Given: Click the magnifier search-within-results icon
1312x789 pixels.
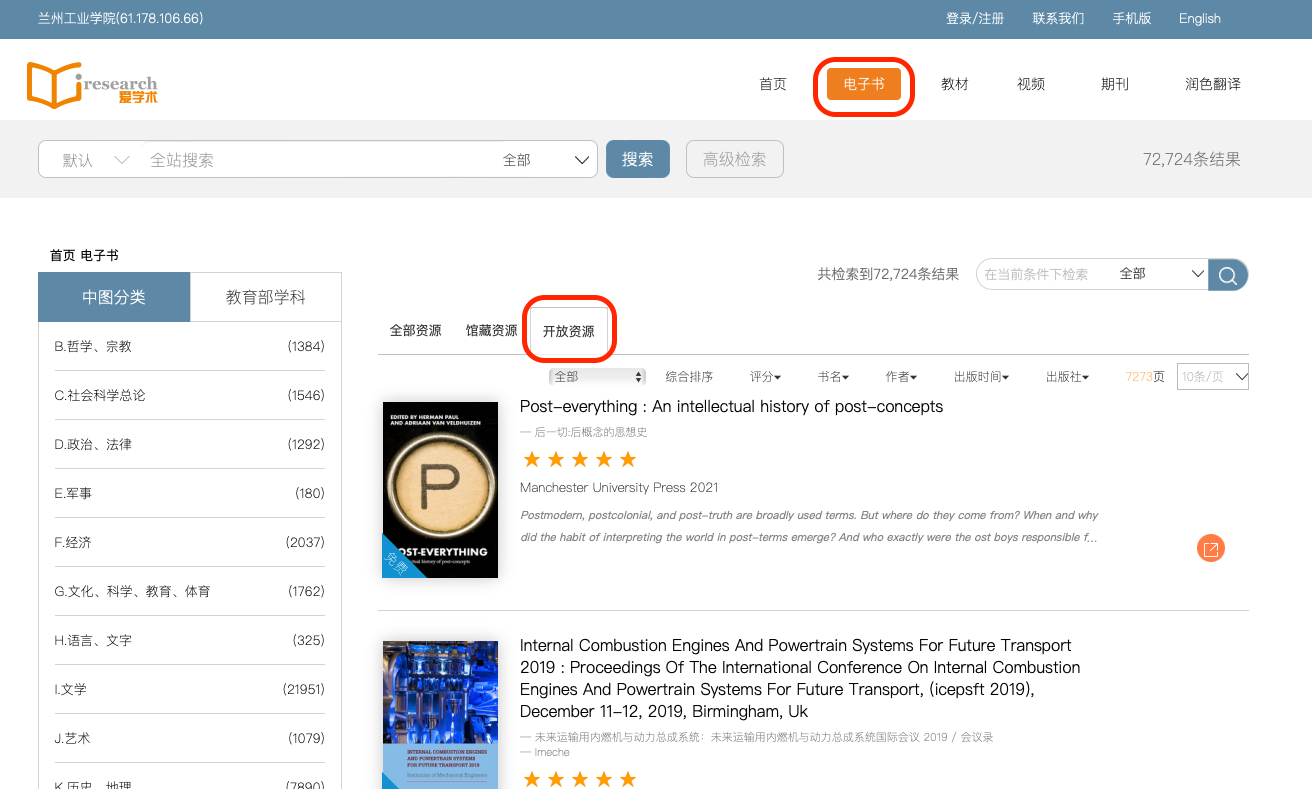Looking at the screenshot, I should (1228, 274).
